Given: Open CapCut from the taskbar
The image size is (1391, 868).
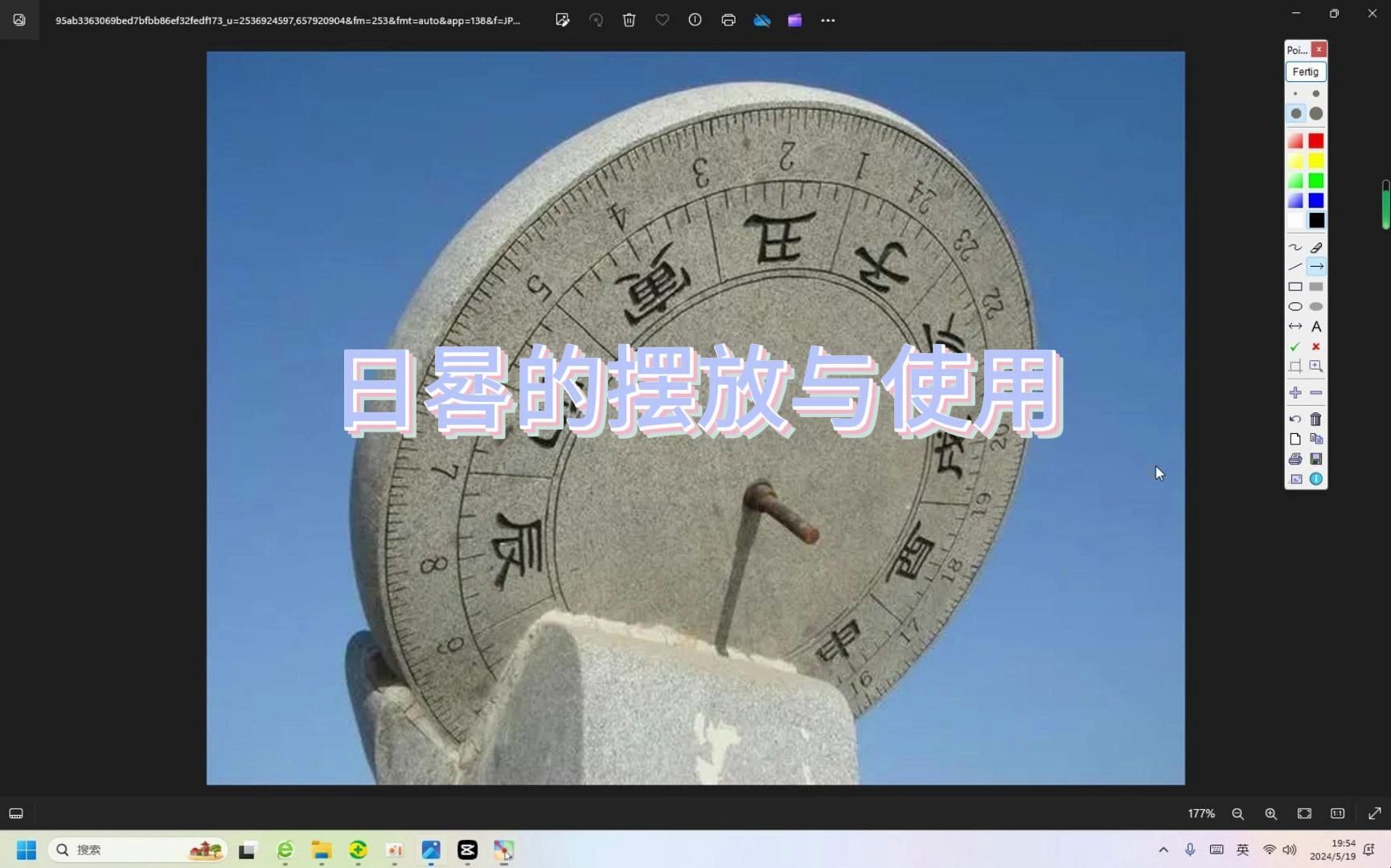Looking at the screenshot, I should click(467, 850).
